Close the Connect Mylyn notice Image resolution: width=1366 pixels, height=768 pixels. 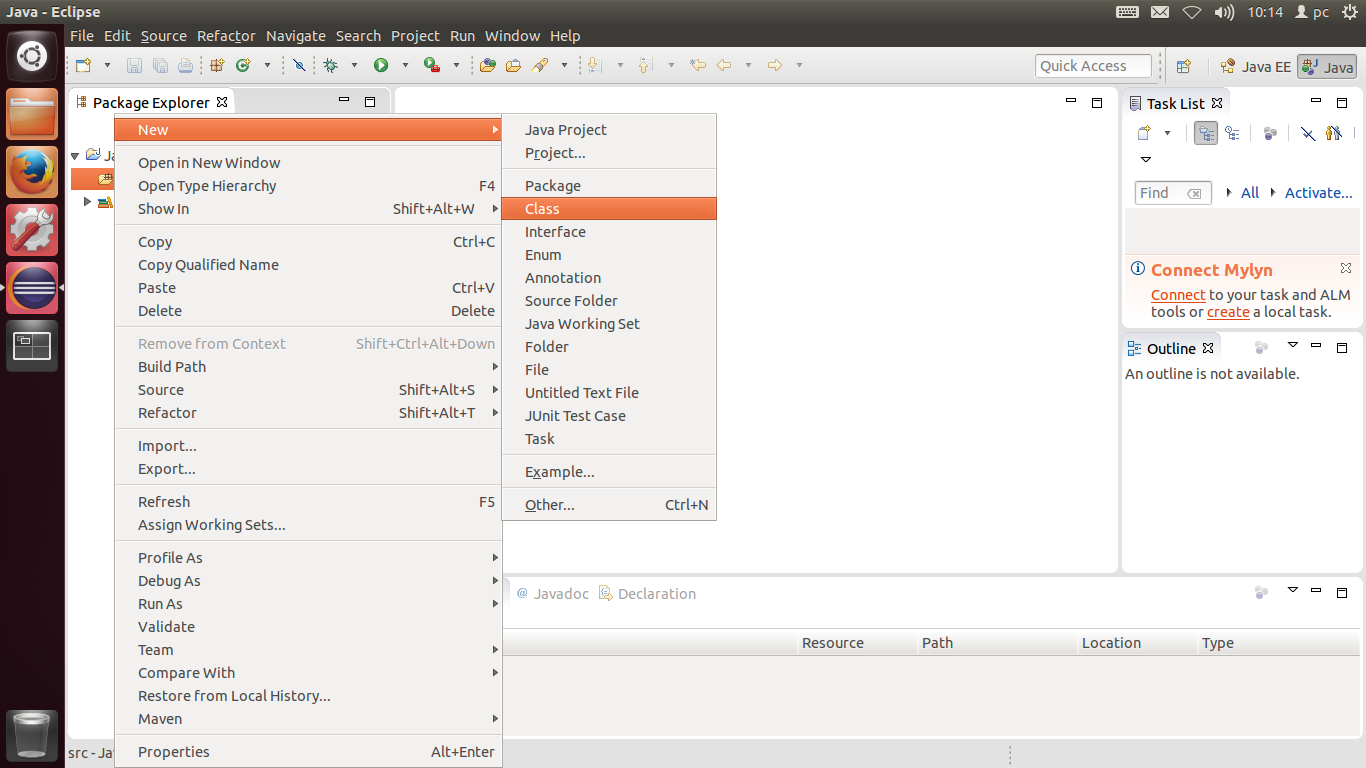1346,269
